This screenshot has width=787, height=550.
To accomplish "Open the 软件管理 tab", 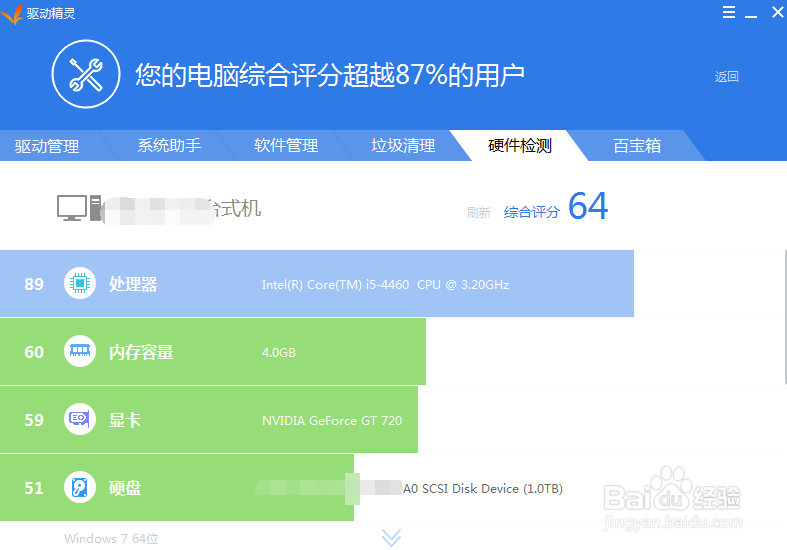I will tap(286, 146).
